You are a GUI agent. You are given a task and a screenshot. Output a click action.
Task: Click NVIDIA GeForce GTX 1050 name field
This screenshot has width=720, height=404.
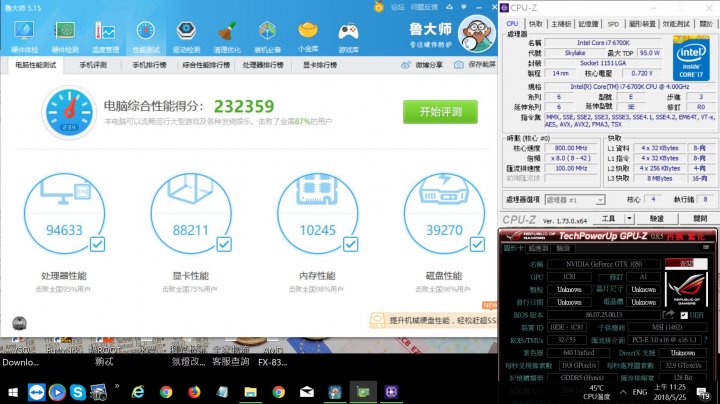603,264
